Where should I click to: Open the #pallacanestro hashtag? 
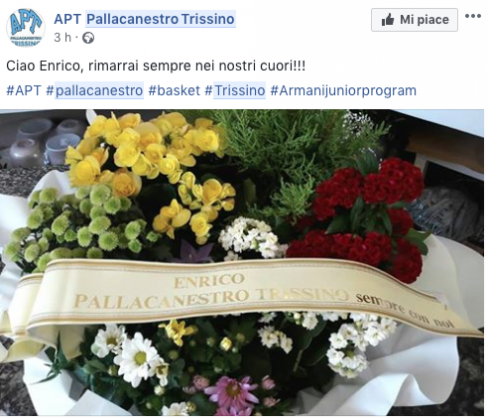coord(94,91)
